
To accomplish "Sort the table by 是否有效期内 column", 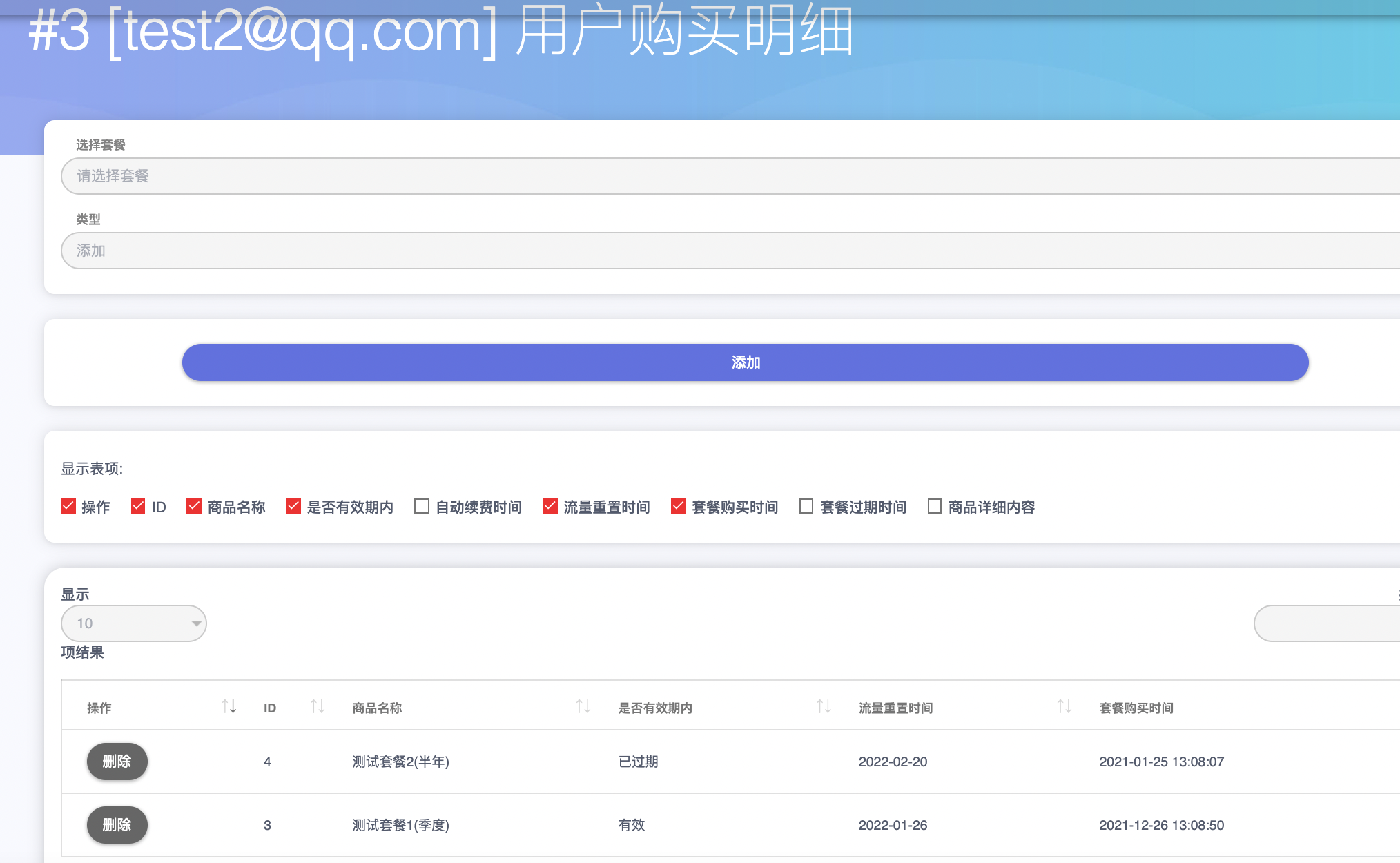I will (x=823, y=706).
